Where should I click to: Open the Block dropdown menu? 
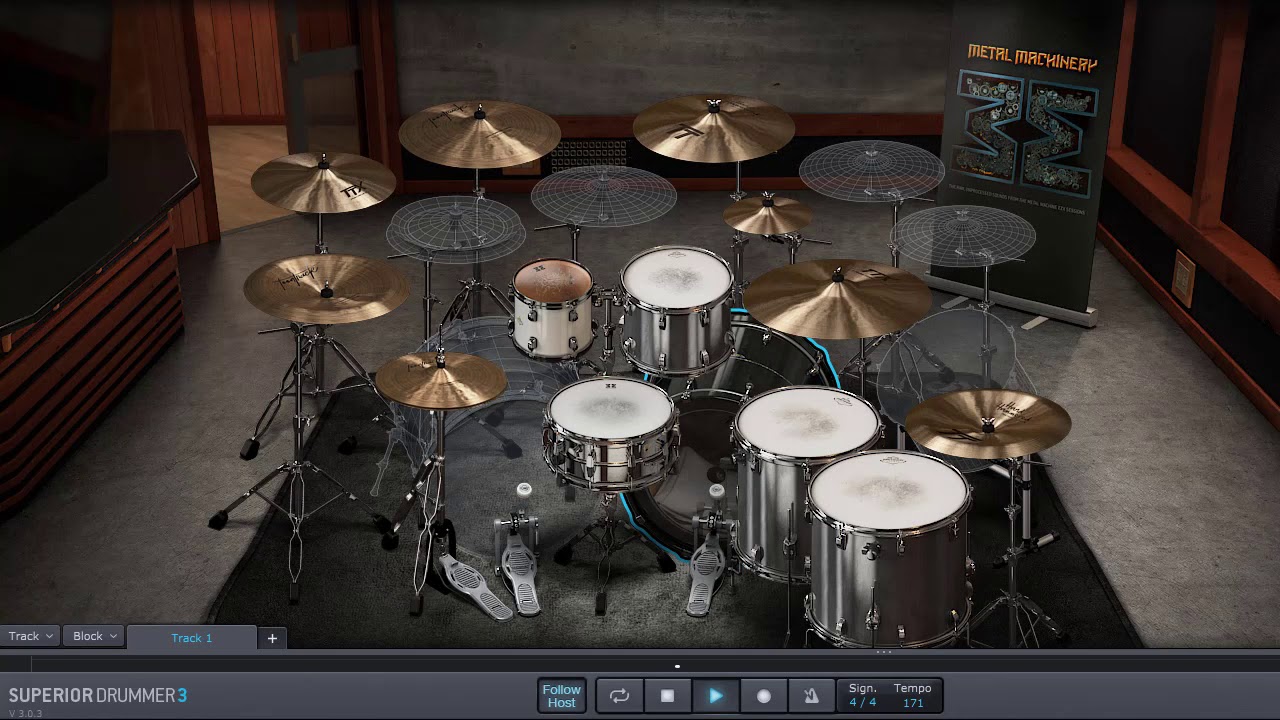(95, 636)
